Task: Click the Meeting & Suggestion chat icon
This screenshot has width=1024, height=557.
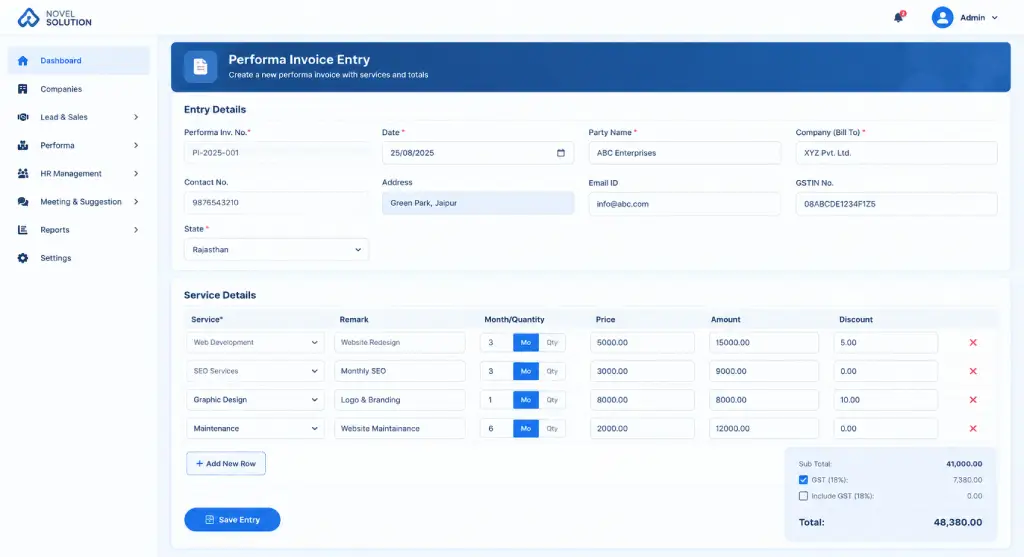Action: (x=23, y=202)
